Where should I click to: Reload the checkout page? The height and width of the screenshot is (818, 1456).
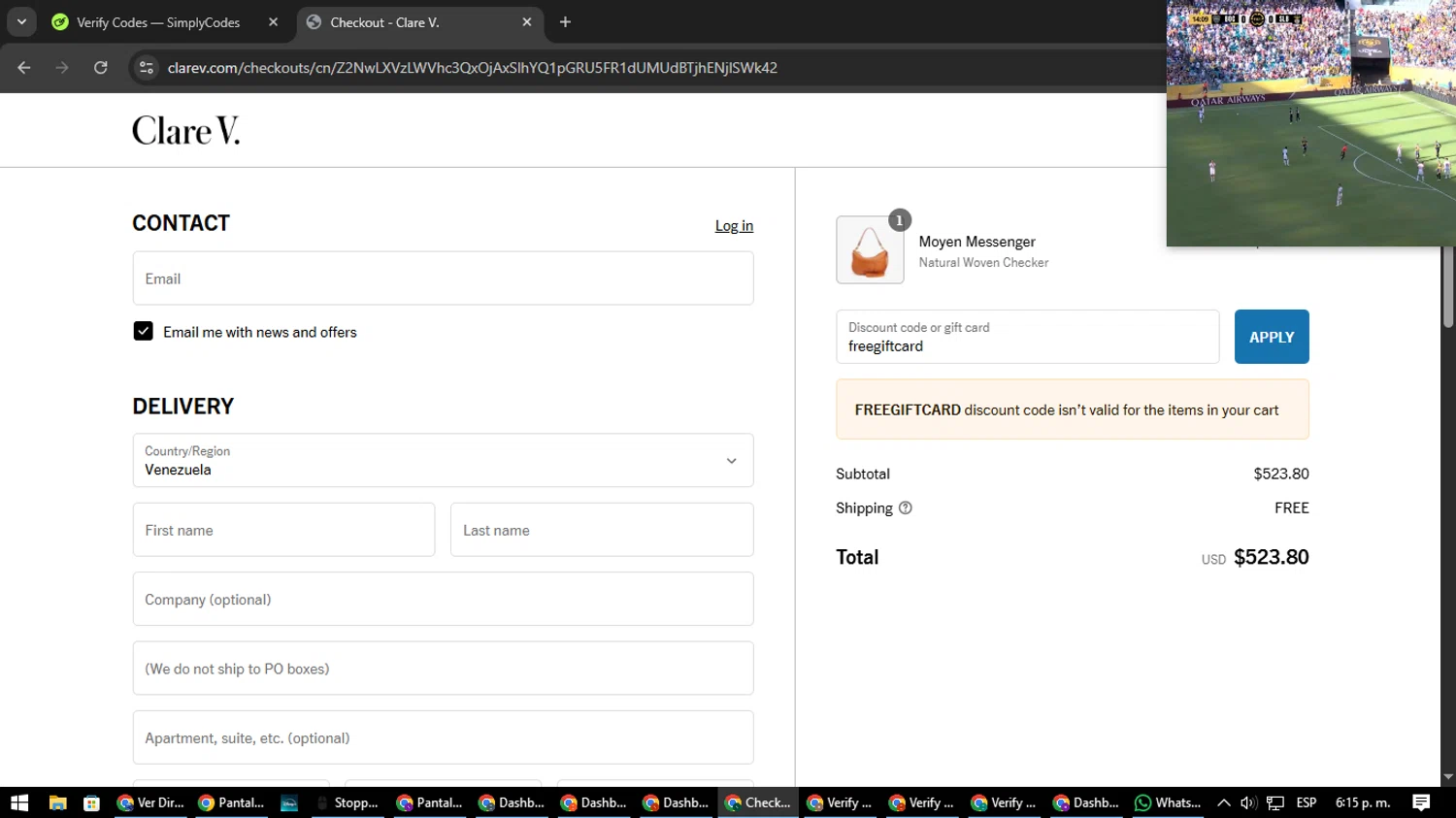(101, 67)
